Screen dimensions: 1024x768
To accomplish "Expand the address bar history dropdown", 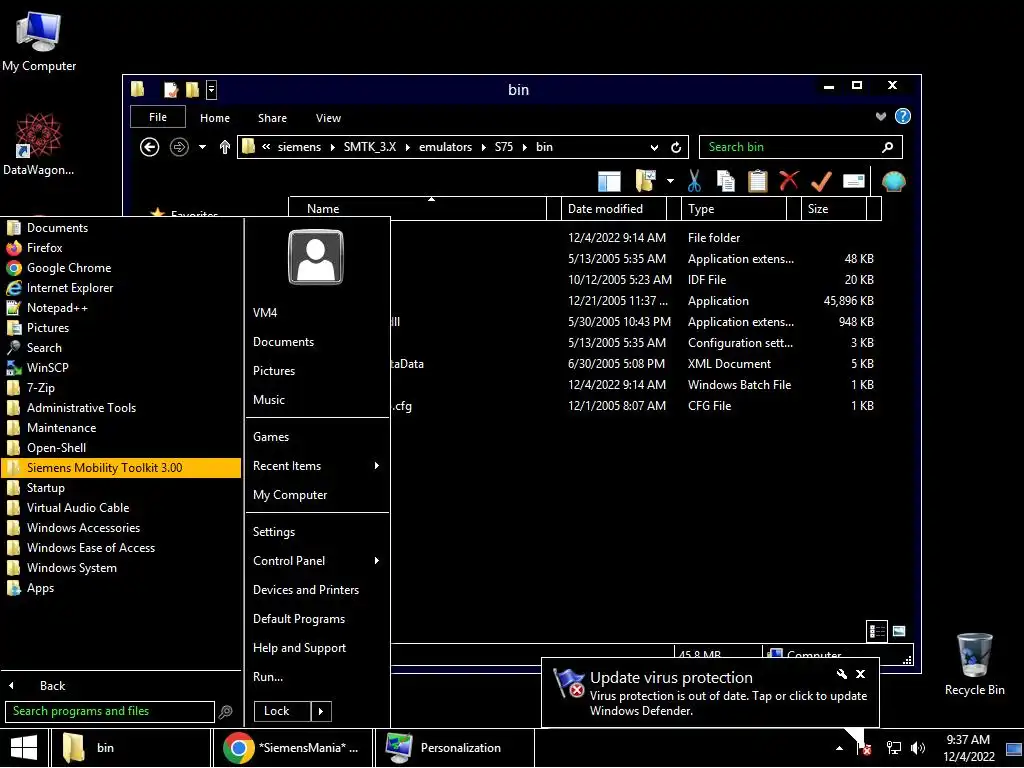I will (654, 148).
